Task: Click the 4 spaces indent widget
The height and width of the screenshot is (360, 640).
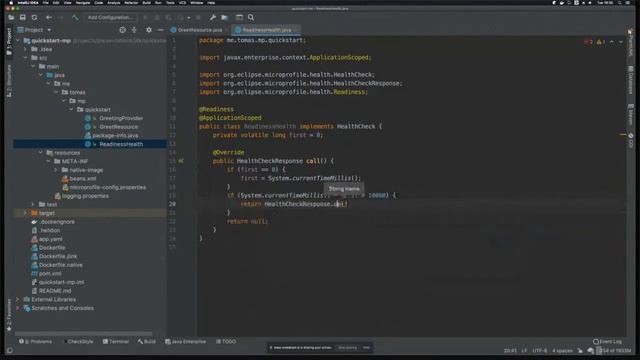Action: coord(562,350)
